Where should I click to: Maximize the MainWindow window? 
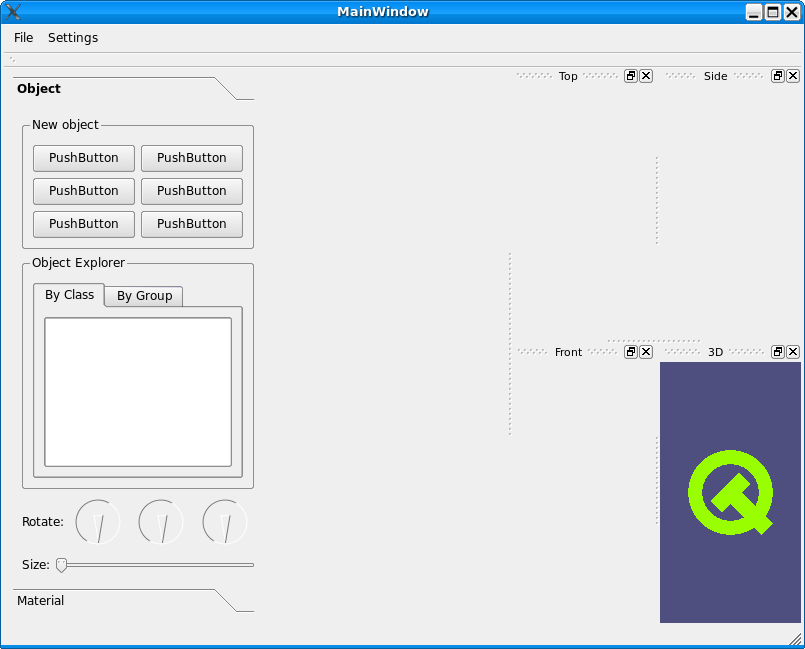pyautogui.click(x=773, y=12)
